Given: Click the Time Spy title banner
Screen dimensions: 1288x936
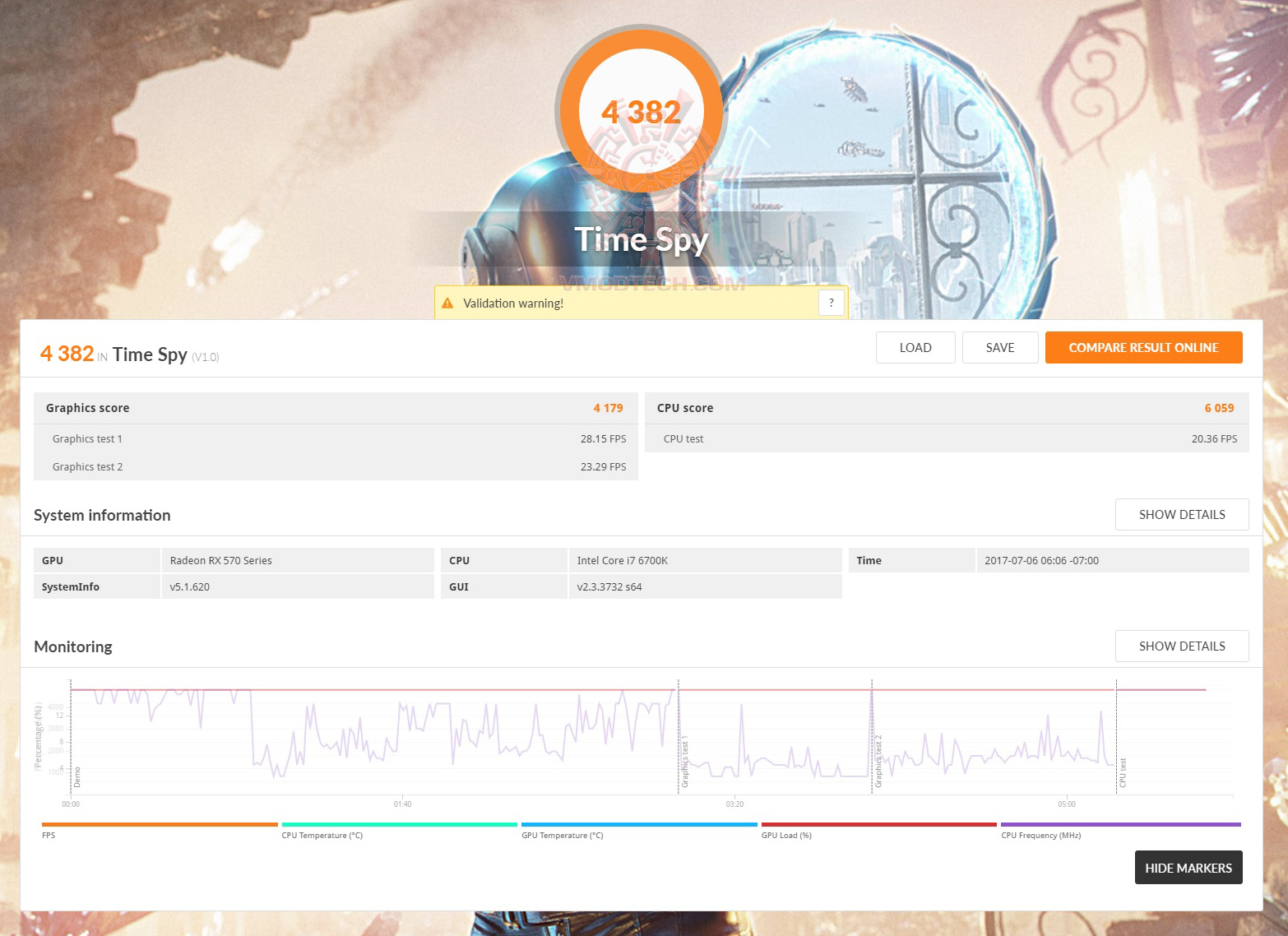Looking at the screenshot, I should click(641, 239).
